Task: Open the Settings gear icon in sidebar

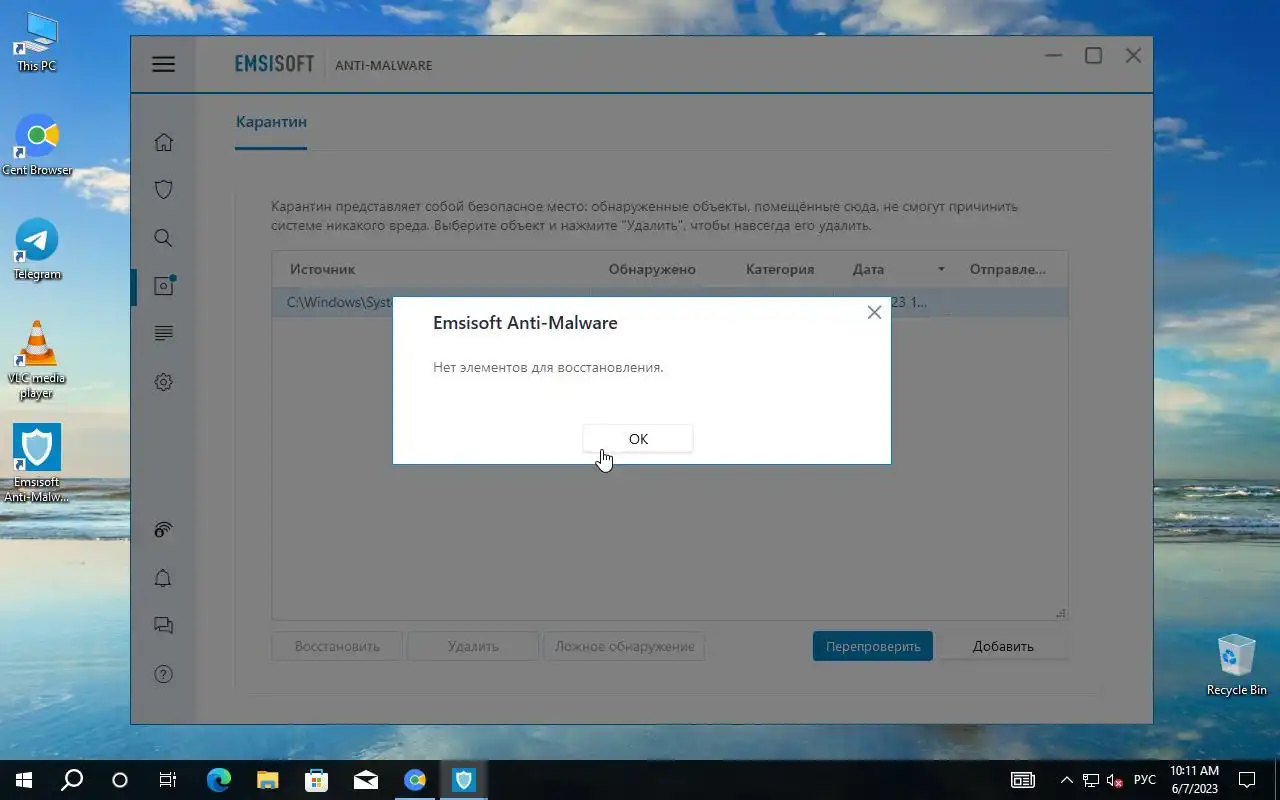Action: [164, 382]
